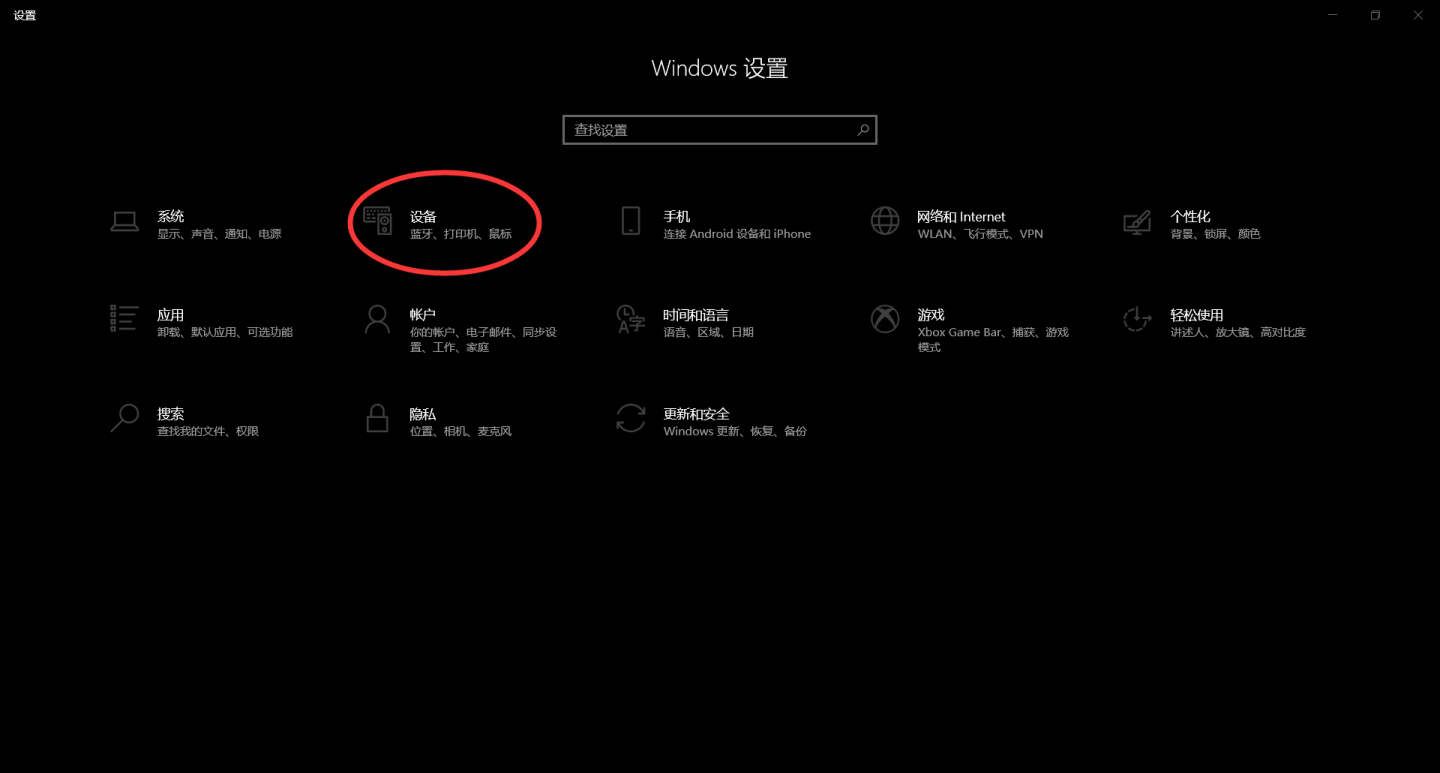Open the 帐户 person icon
The height and width of the screenshot is (773, 1440).
pyautogui.click(x=377, y=319)
